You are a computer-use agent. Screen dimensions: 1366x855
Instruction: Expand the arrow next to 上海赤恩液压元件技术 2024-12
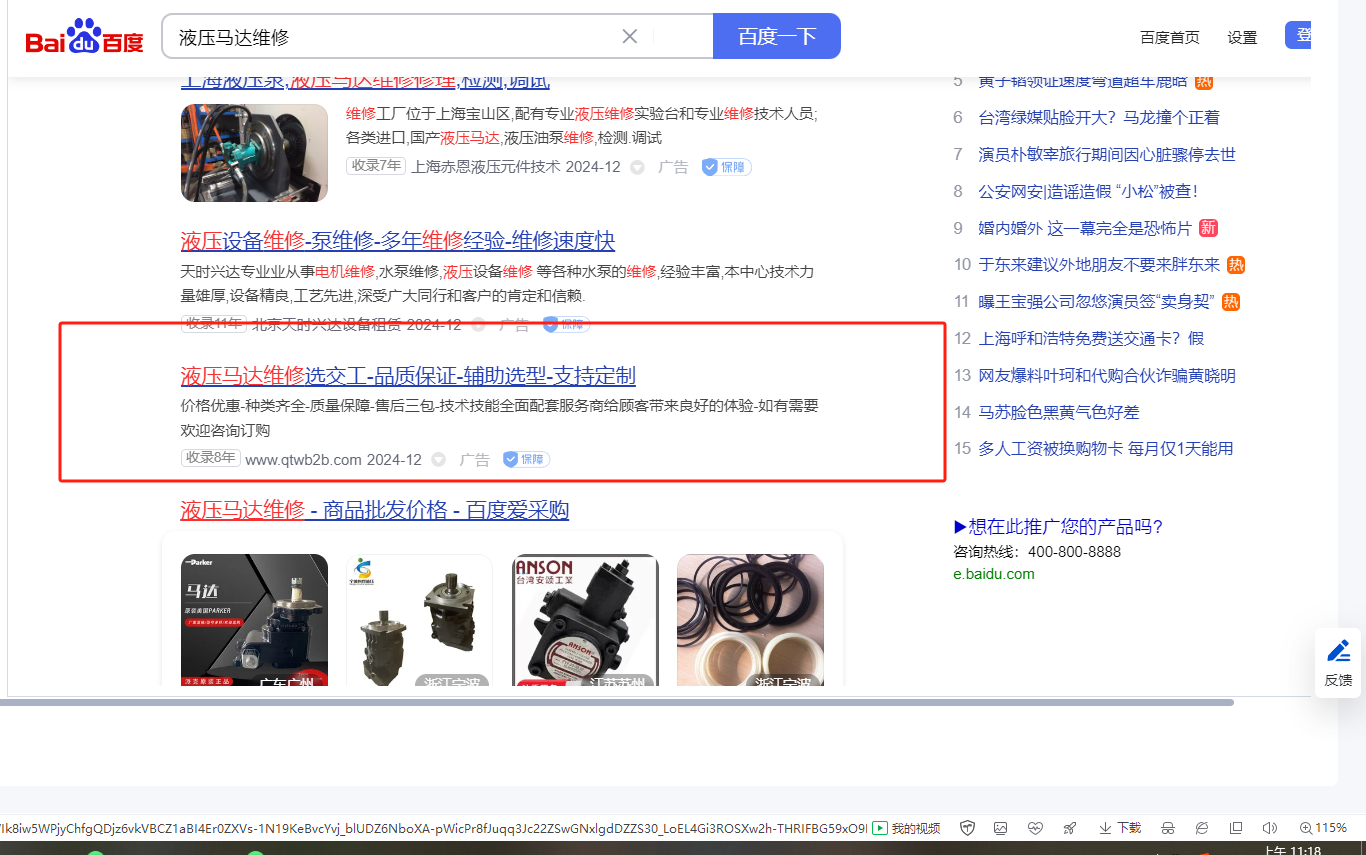637,168
